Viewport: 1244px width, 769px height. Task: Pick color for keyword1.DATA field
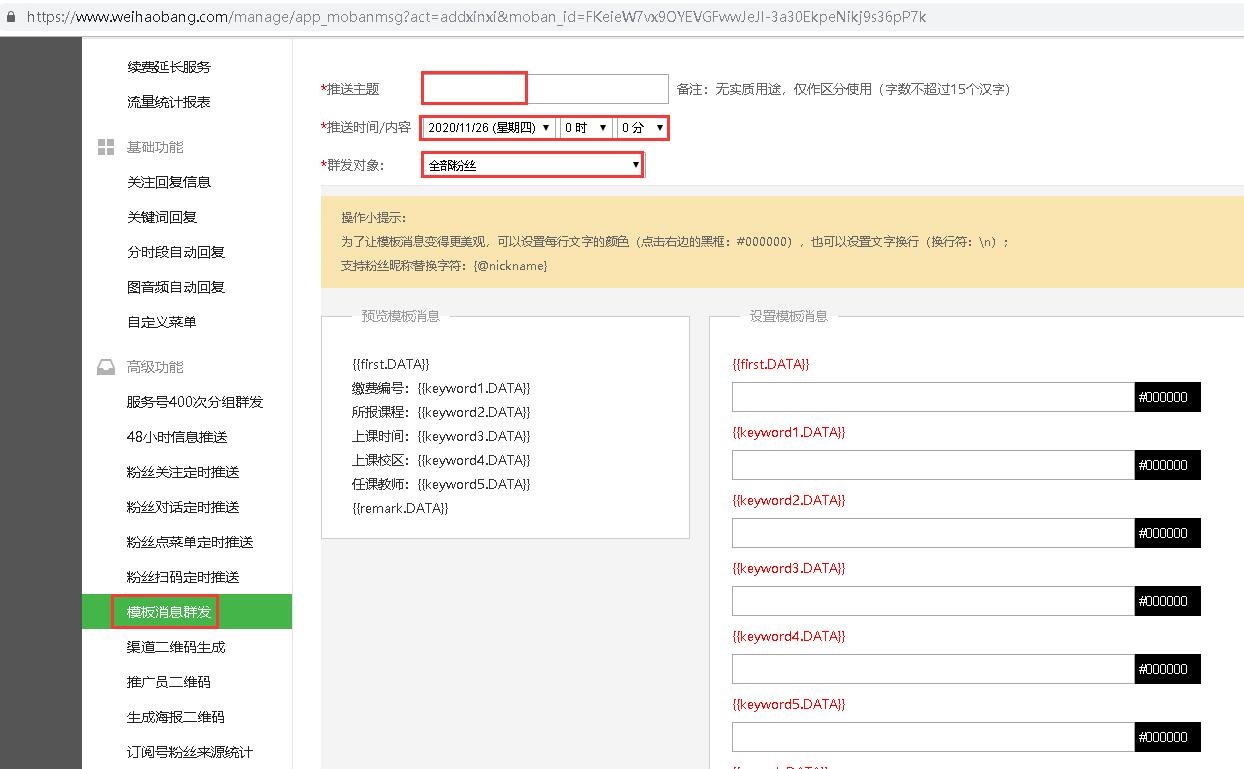1167,465
